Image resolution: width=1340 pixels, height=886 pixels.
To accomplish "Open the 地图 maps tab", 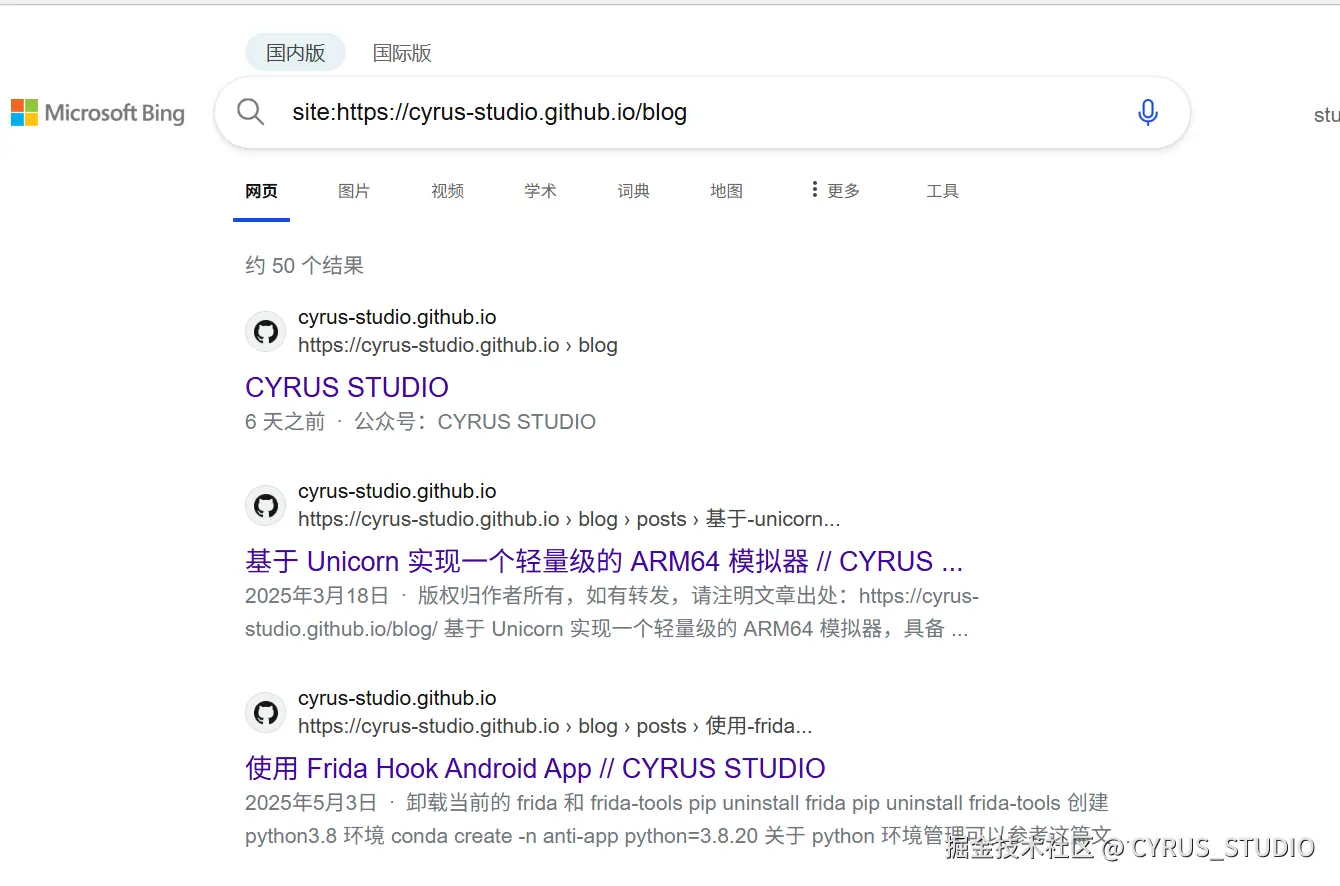I will click(x=726, y=191).
